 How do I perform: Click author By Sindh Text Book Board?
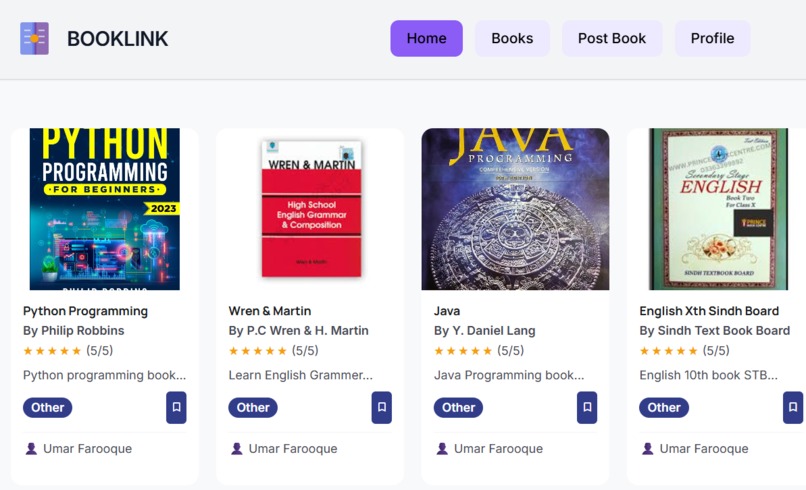pos(715,331)
